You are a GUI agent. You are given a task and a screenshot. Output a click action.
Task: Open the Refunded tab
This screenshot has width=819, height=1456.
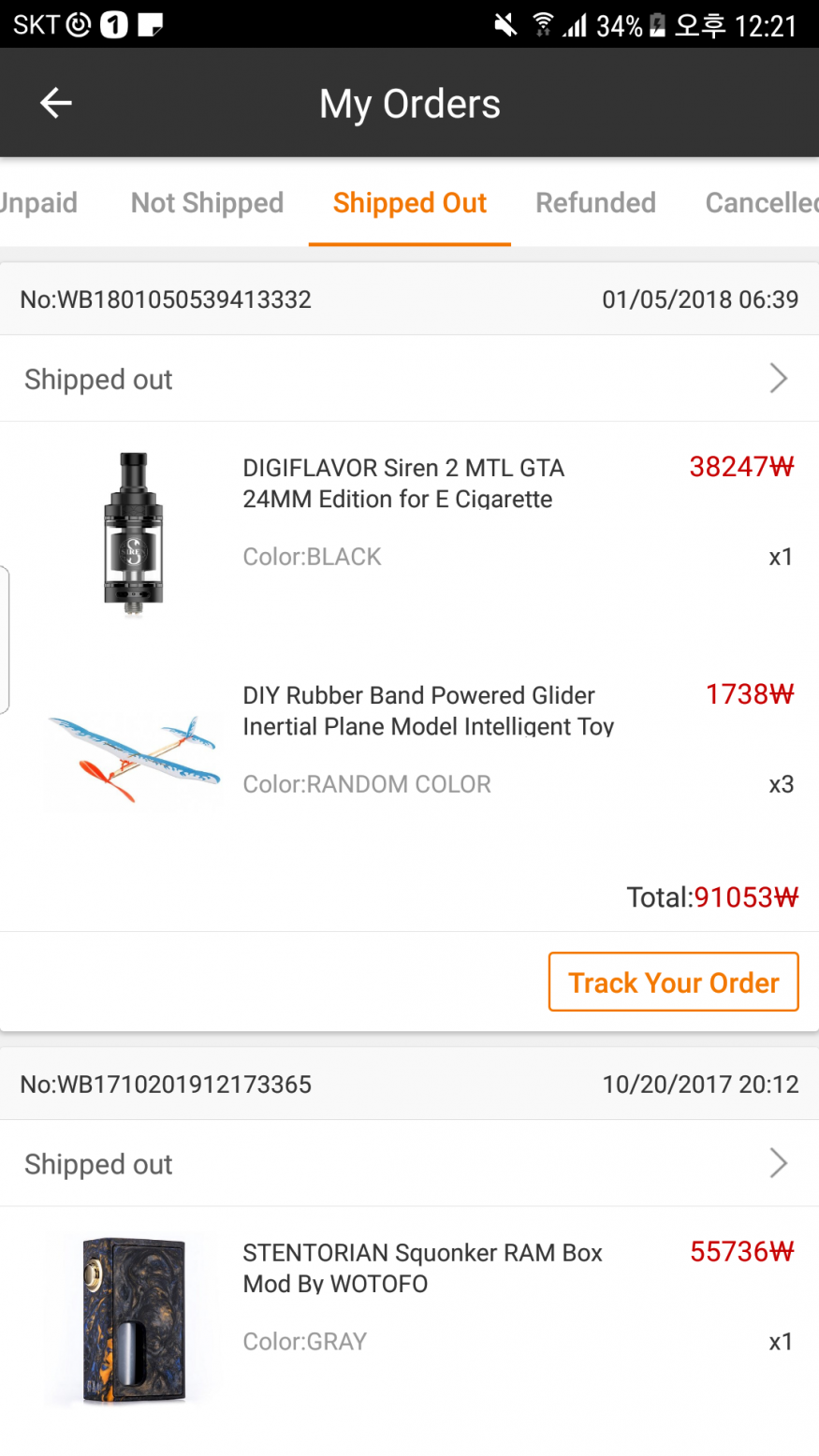pos(595,203)
